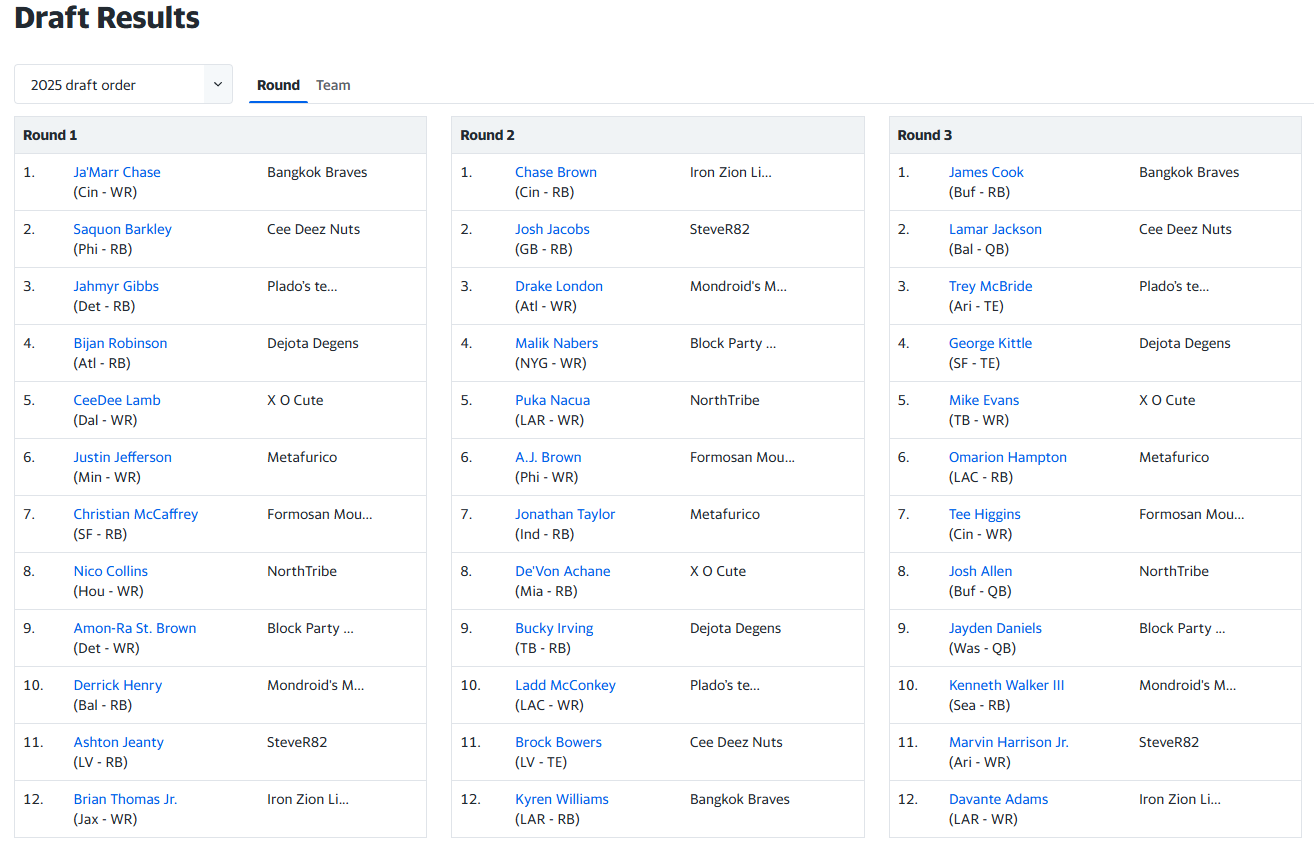Viewport: 1314px width, 848px height.
Task: Click (Bal - QB) under Lamar Jackson
Action: tap(979, 249)
